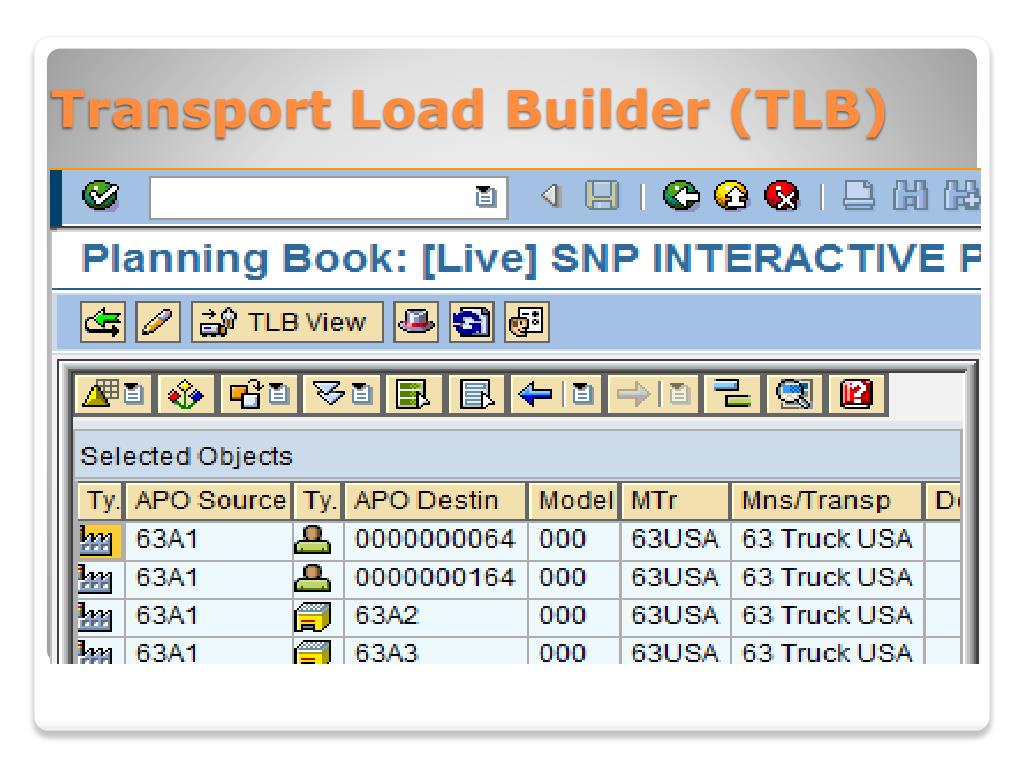
Task: Click 63 Truck USA in 0000000064 row
Action: tap(827, 539)
